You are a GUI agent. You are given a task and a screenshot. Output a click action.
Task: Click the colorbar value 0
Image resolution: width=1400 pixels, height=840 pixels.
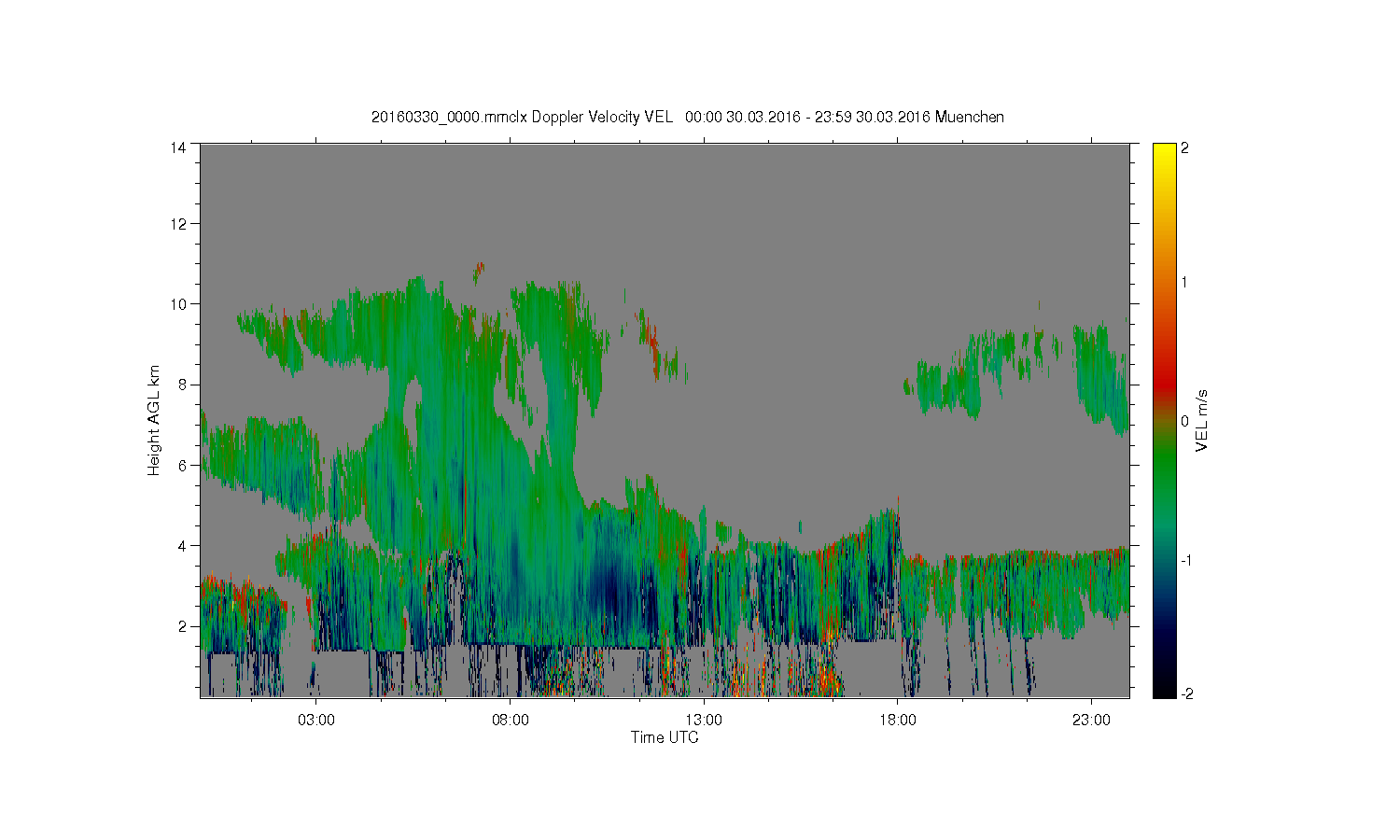1184,421
